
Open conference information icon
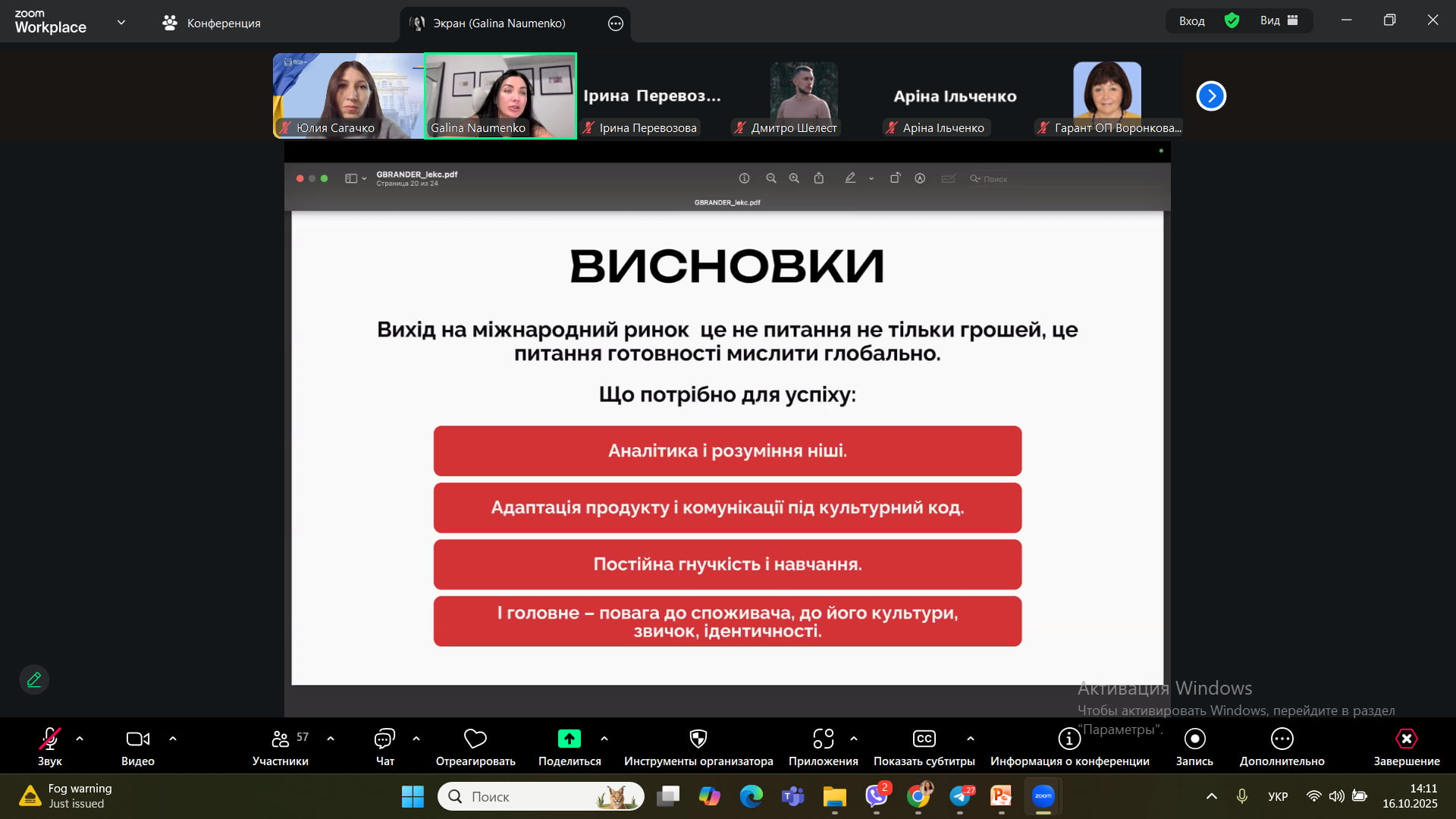pyautogui.click(x=1068, y=739)
